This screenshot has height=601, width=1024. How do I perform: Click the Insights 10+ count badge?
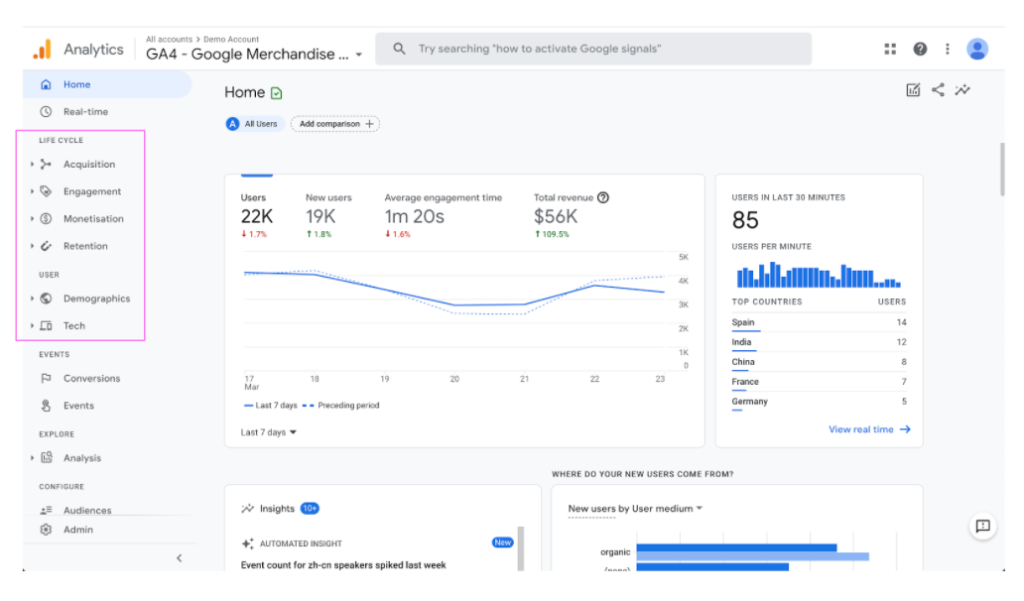pyautogui.click(x=310, y=508)
